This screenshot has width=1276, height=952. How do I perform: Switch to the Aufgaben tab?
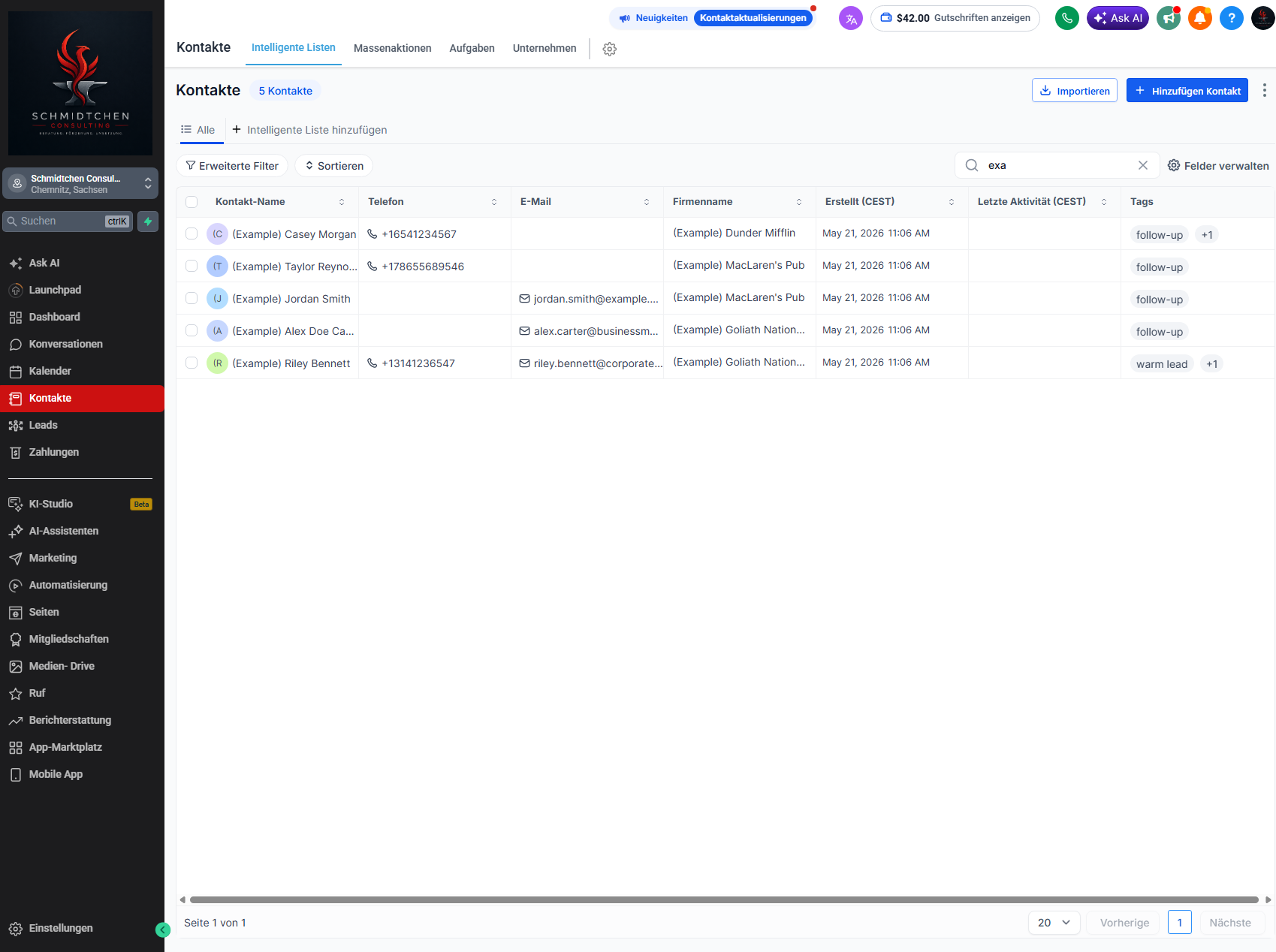472,48
